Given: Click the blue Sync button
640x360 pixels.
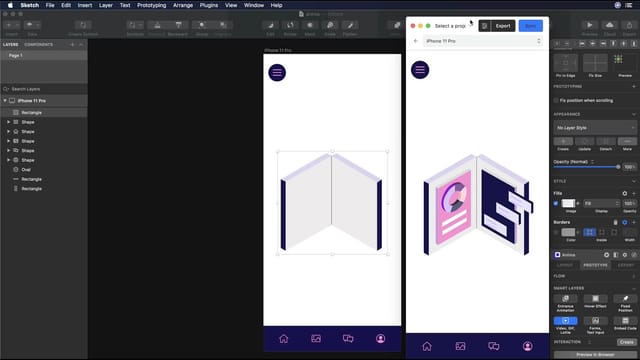Looking at the screenshot, I should (531, 26).
